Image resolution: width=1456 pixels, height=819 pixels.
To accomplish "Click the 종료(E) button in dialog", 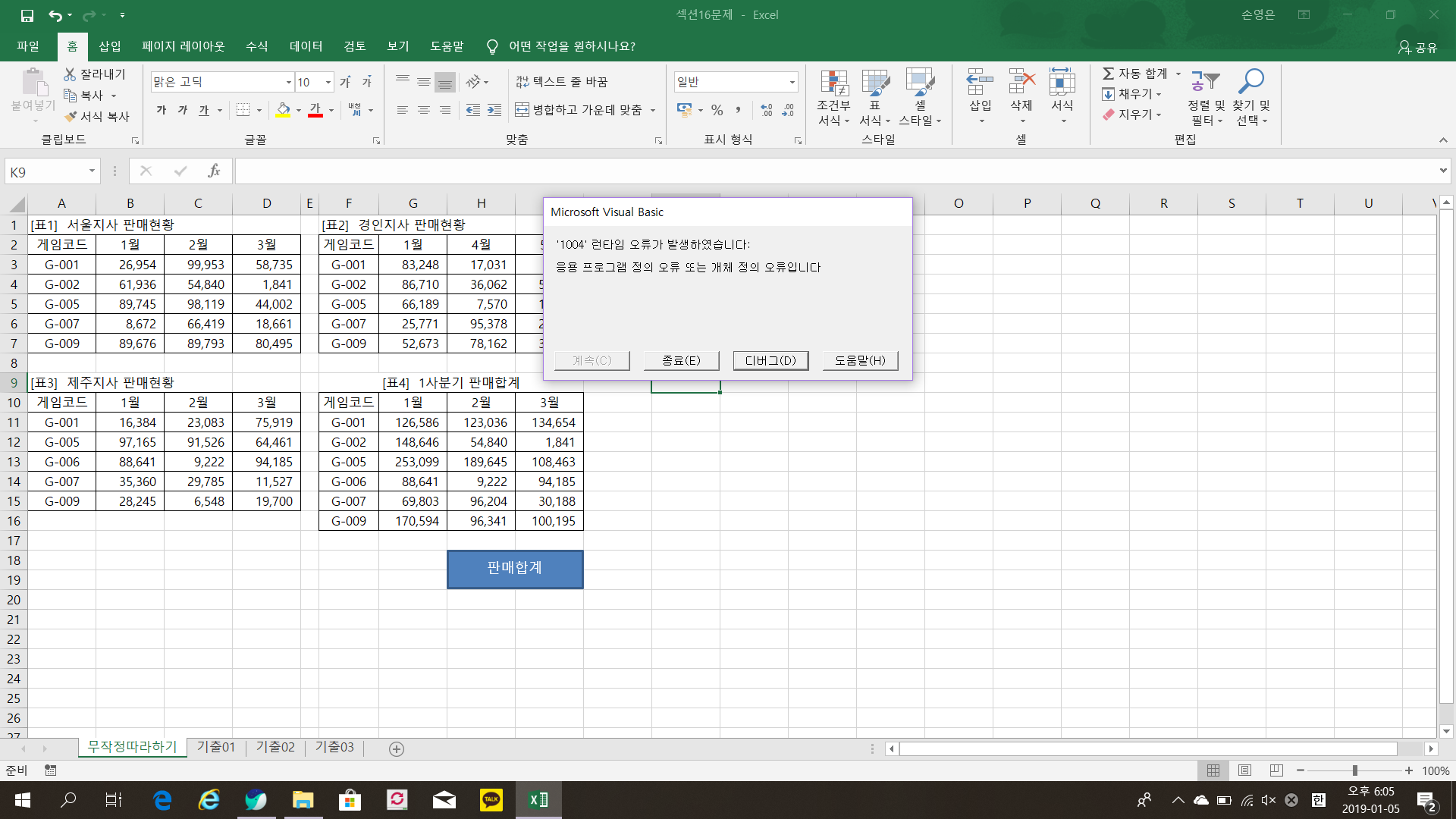I will click(681, 360).
